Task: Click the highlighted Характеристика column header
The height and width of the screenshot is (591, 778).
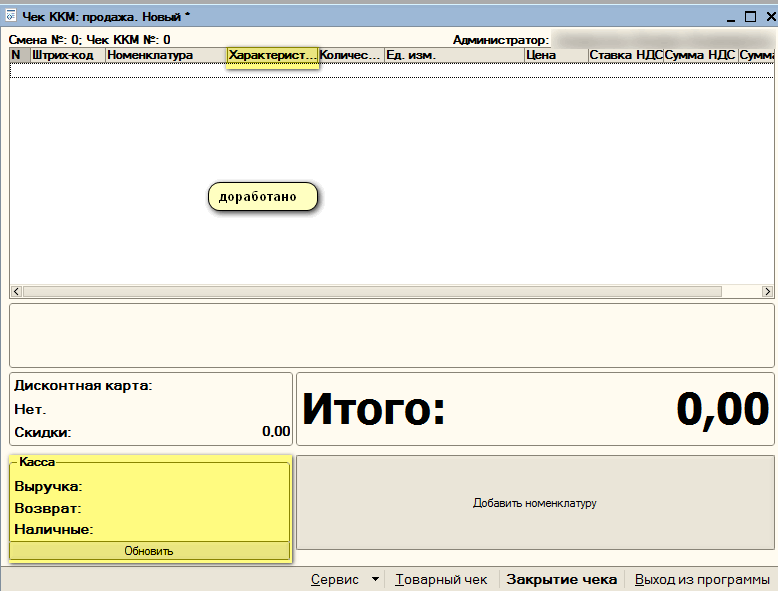Action: point(272,55)
